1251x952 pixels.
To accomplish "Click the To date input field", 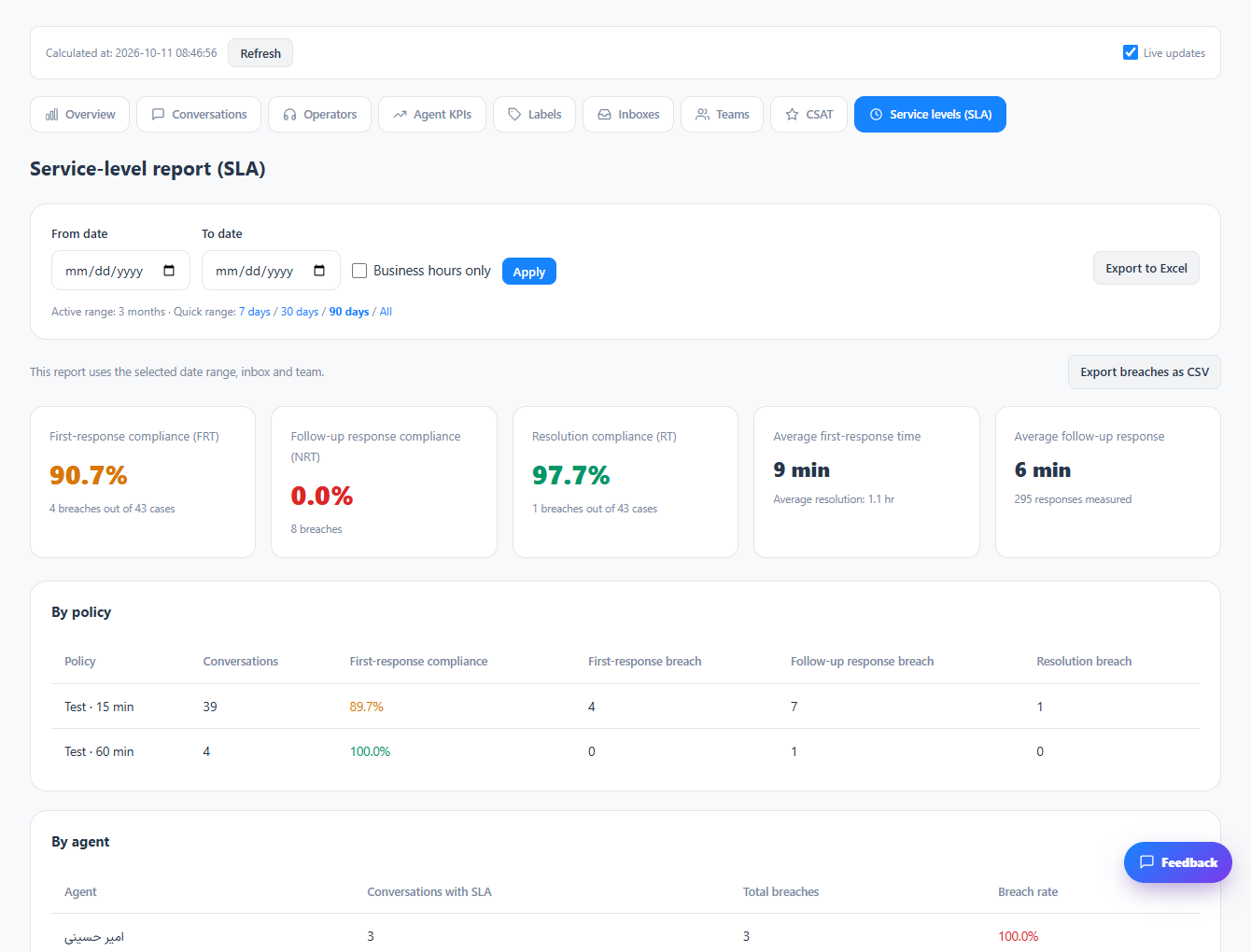I will coord(271,271).
